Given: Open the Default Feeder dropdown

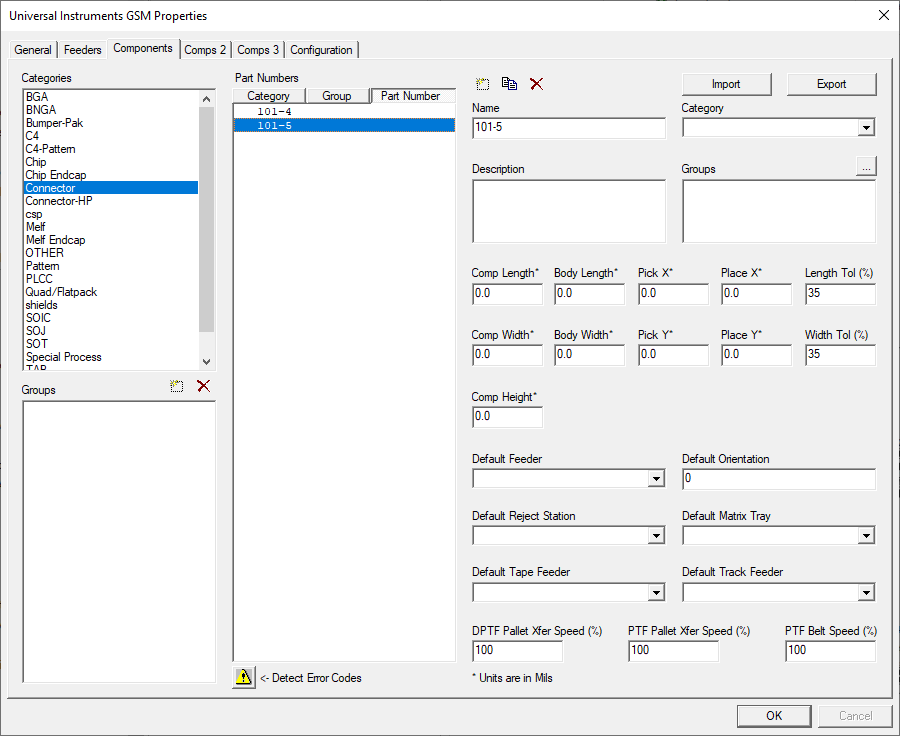Looking at the screenshot, I should tap(657, 478).
